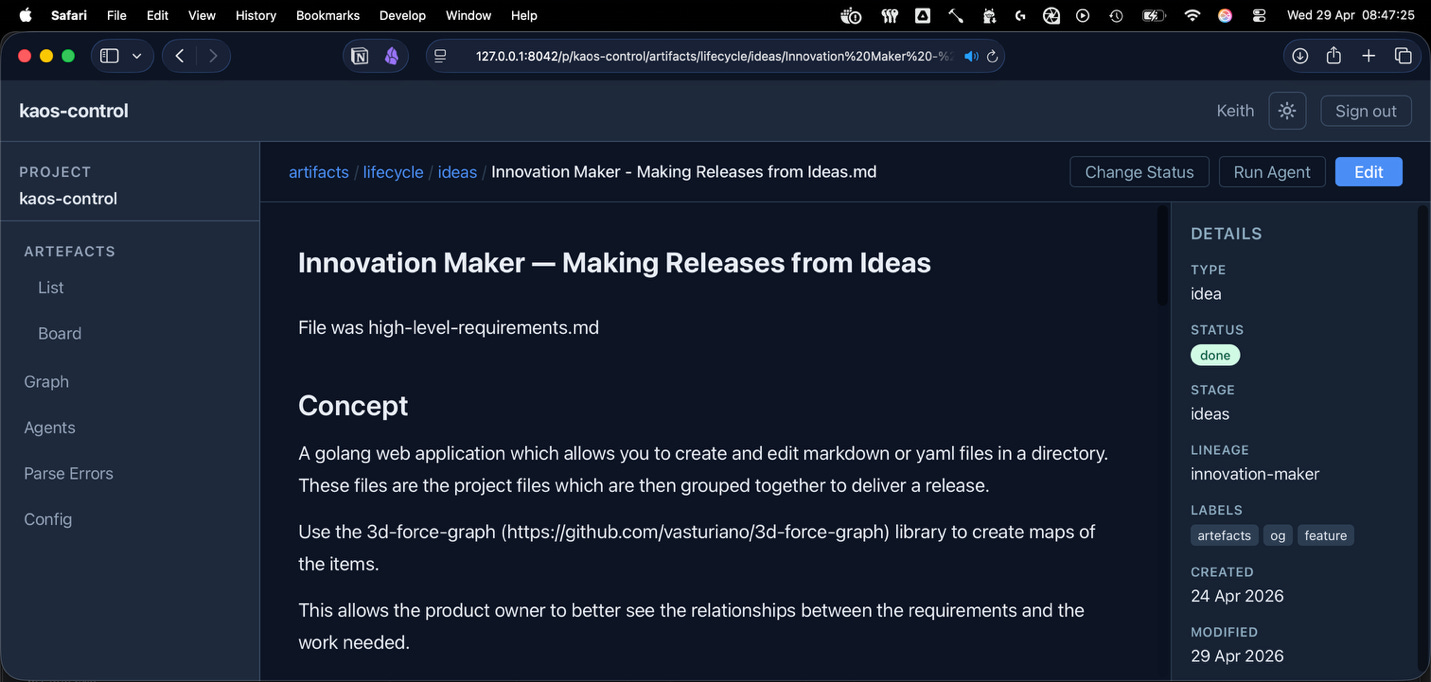Click the date and time clock
Image resolution: width=1431 pixels, height=682 pixels.
[x=1350, y=15]
